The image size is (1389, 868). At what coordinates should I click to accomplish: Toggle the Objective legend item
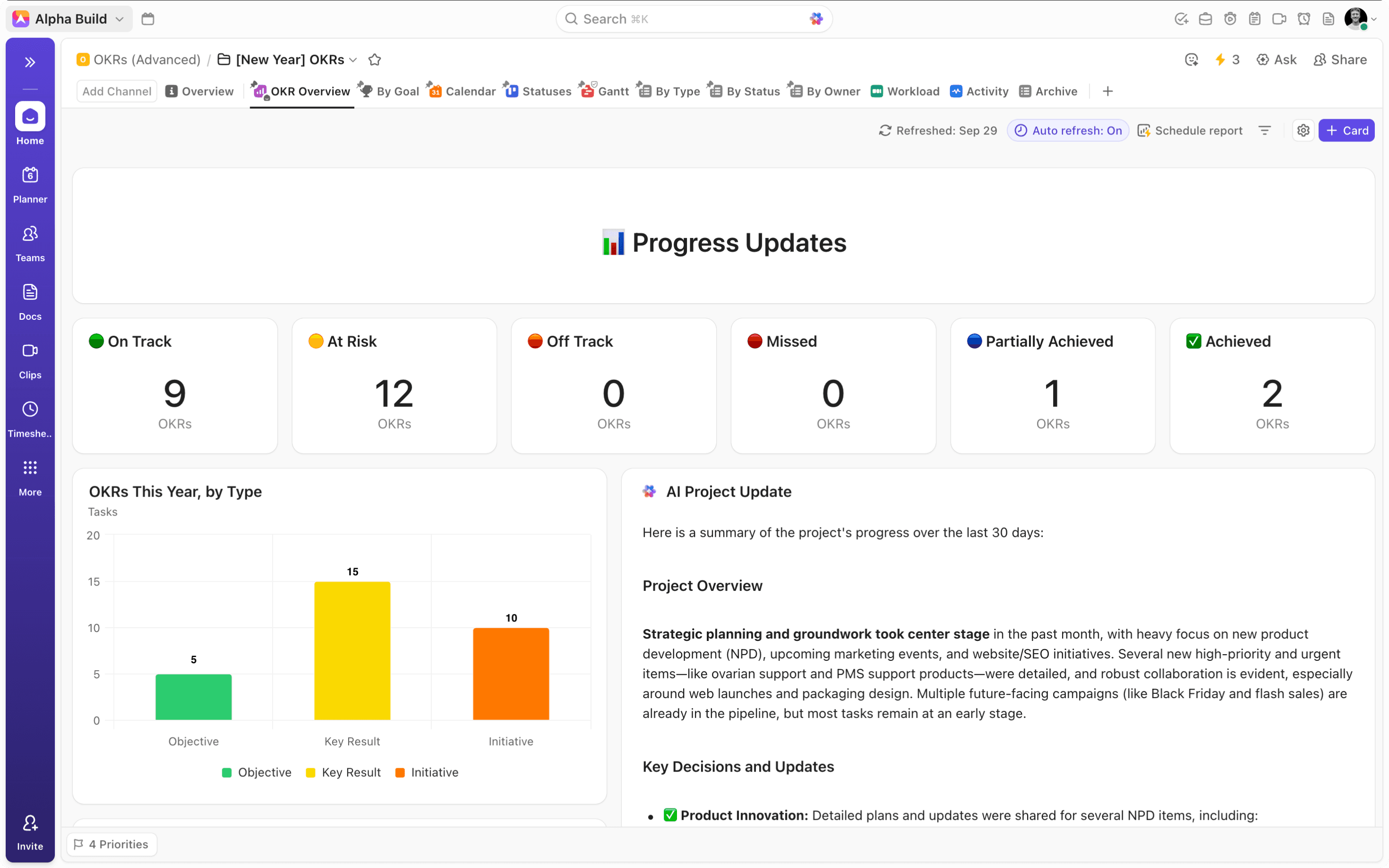[256, 772]
